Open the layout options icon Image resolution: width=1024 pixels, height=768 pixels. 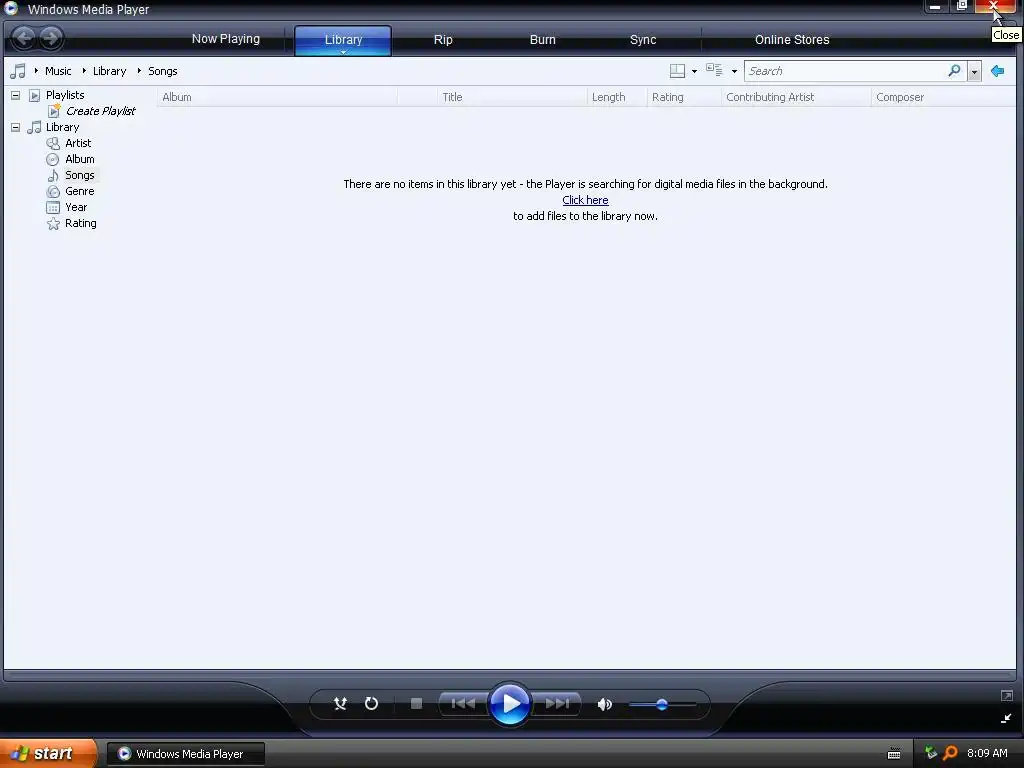(677, 71)
